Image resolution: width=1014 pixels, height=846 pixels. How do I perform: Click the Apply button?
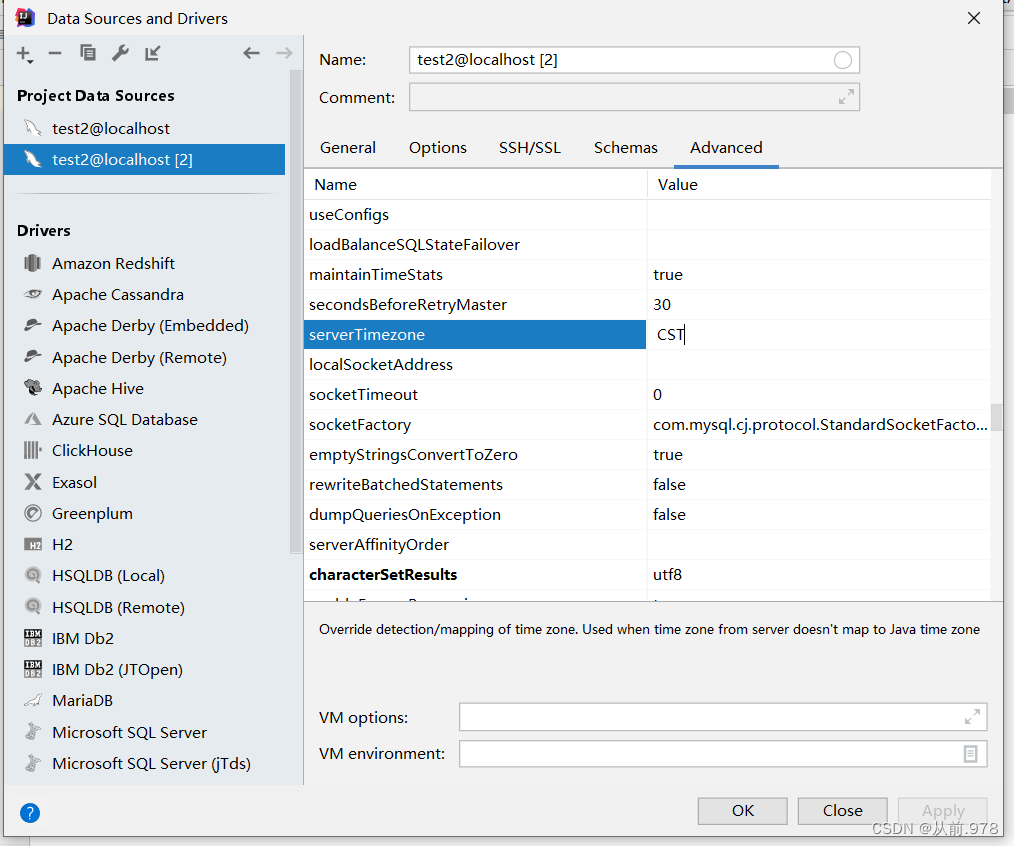(x=943, y=810)
